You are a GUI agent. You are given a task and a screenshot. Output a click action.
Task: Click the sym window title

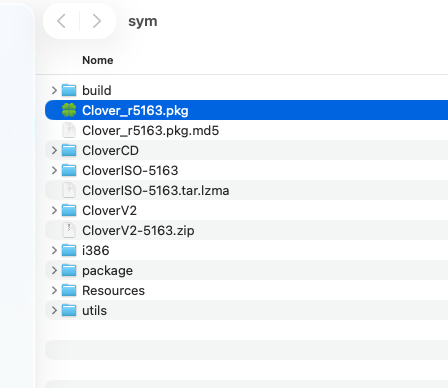143,22
